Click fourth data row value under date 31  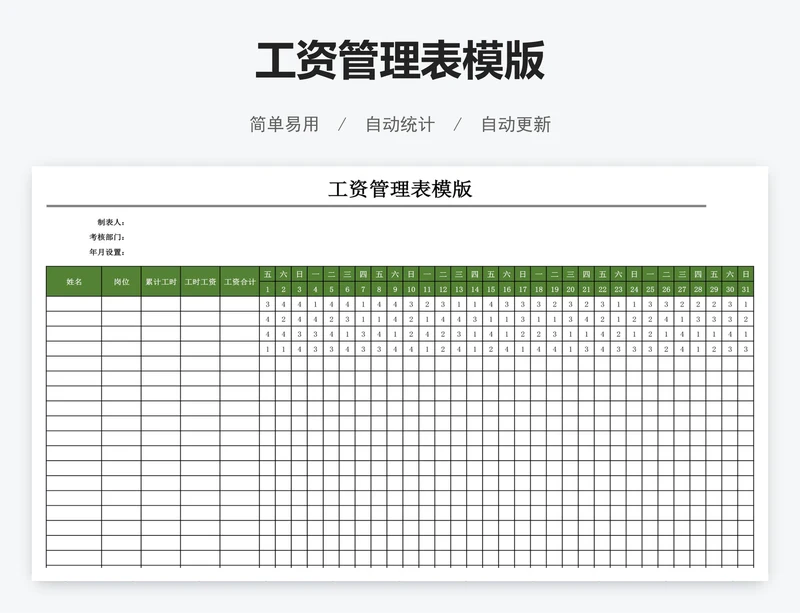[746, 349]
